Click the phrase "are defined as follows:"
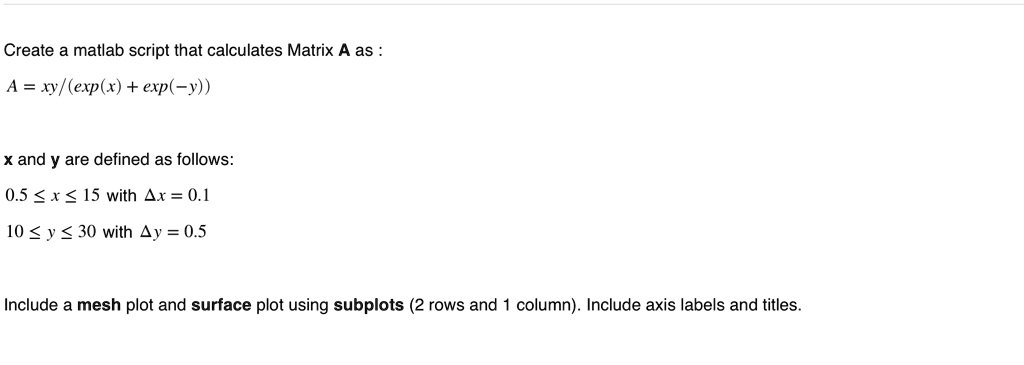The height and width of the screenshot is (365, 1024). pos(149,160)
